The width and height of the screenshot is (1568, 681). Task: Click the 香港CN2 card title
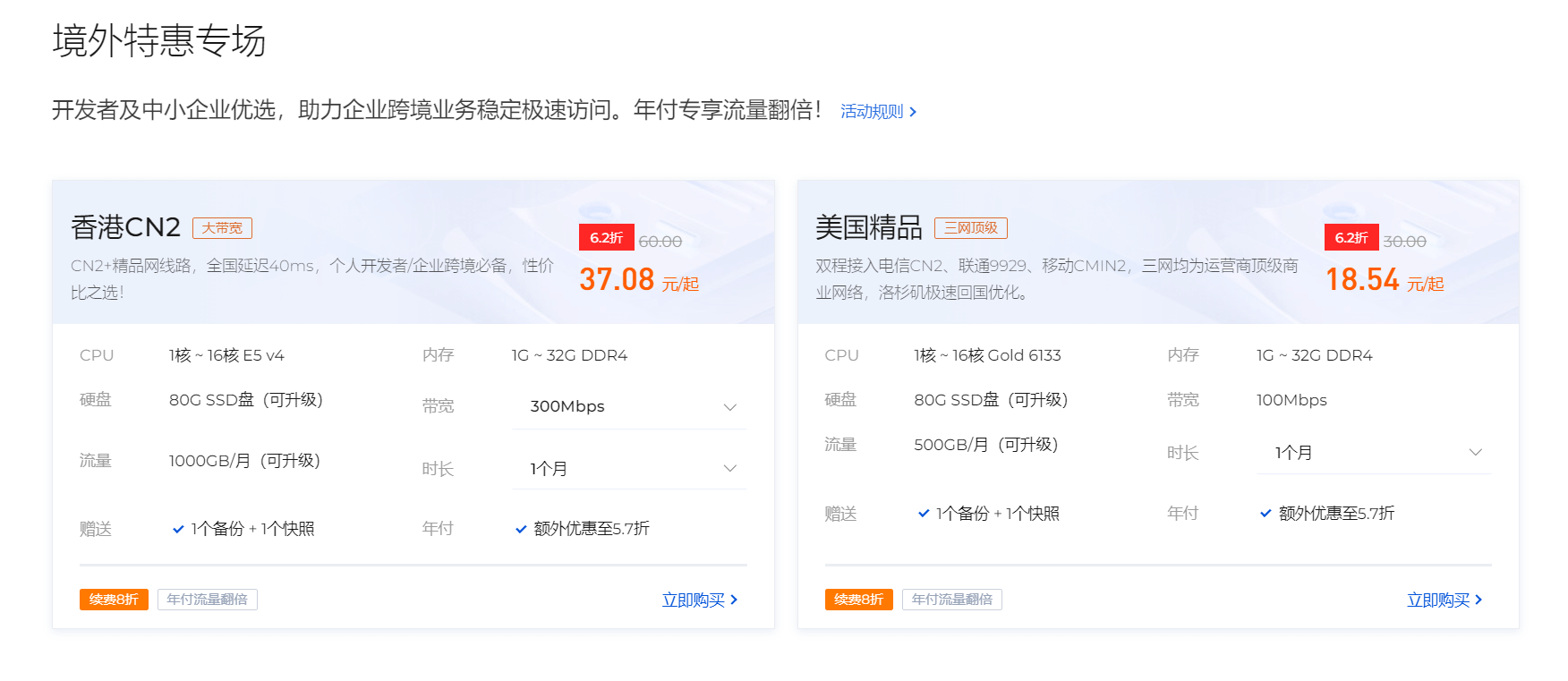click(x=125, y=227)
